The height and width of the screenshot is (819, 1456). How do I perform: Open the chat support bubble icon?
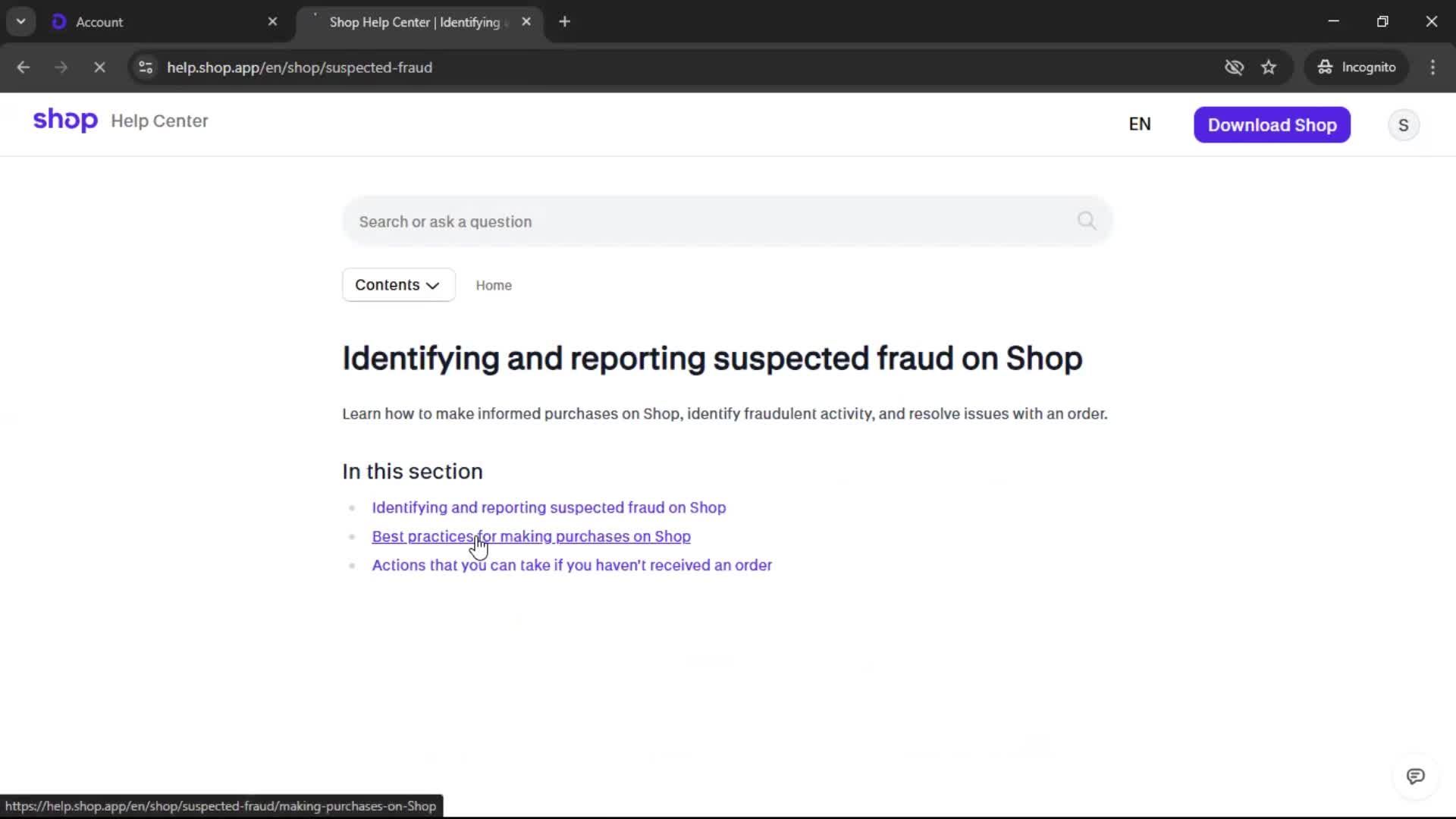pos(1415,777)
